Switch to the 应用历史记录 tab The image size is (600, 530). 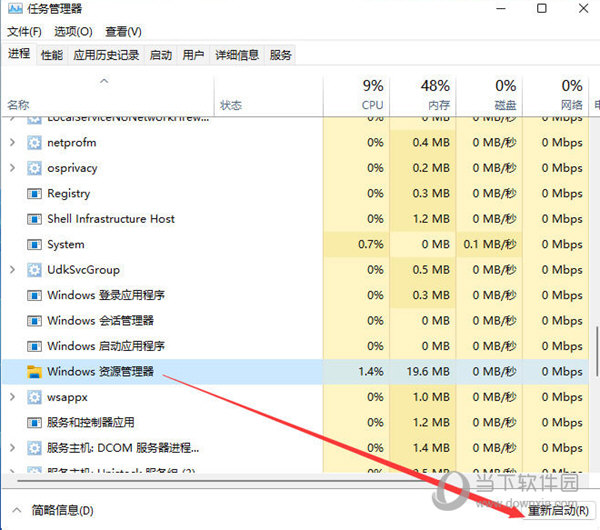[x=106, y=55]
